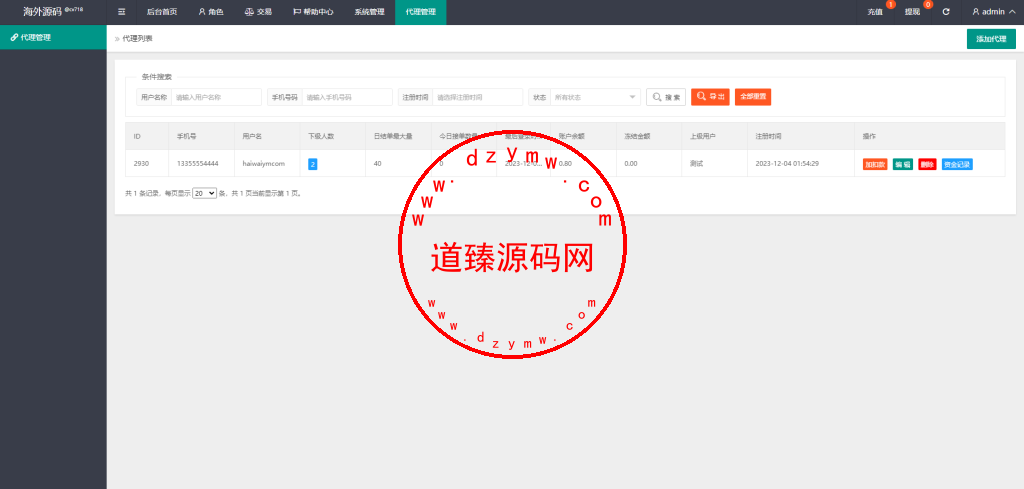Click 加扣款 for haiwaiymcom

[874, 164]
